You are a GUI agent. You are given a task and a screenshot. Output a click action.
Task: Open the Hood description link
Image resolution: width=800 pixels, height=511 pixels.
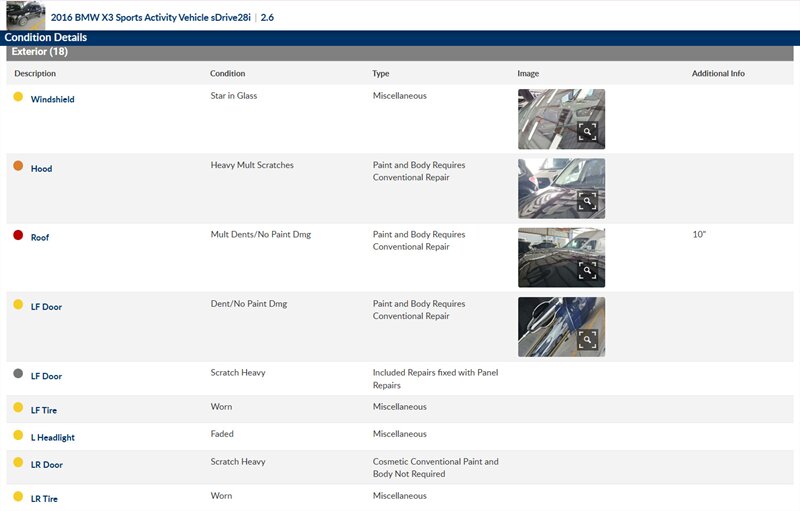[x=41, y=169]
